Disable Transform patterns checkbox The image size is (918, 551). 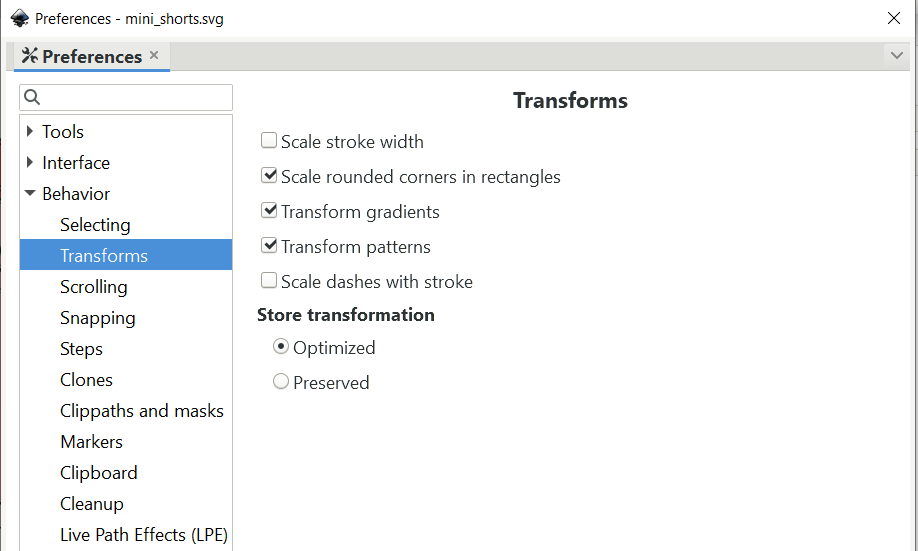tap(269, 245)
